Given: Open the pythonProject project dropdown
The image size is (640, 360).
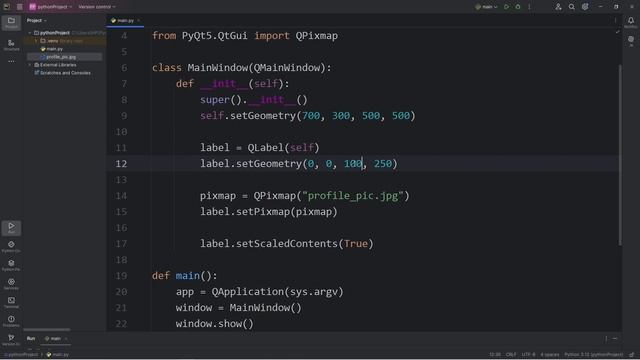Looking at the screenshot, I should click(51, 7).
